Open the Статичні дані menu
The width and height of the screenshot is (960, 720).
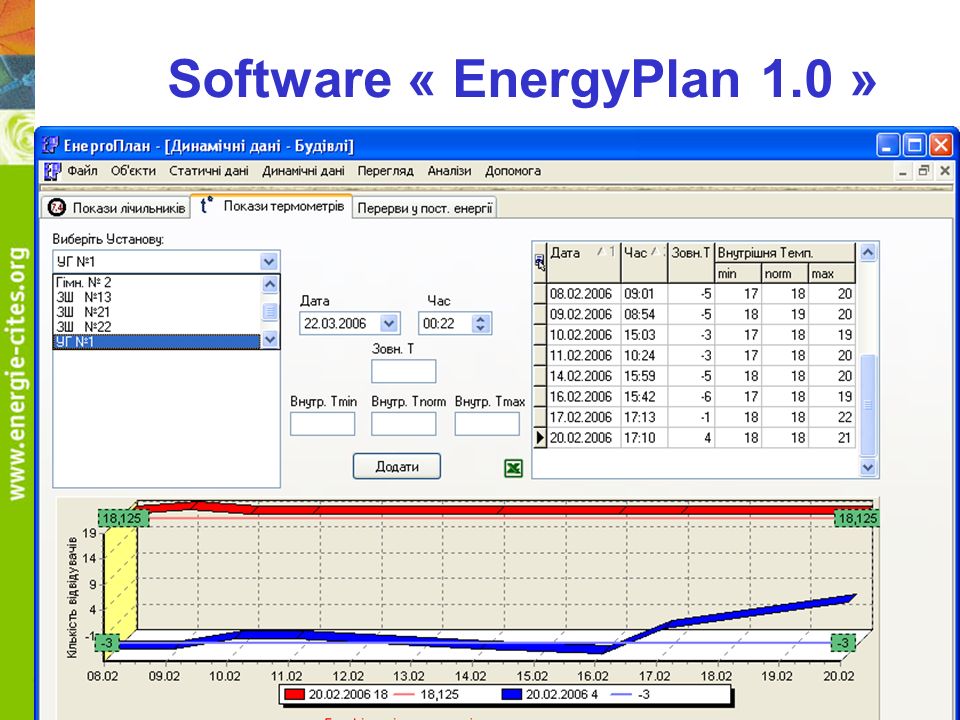[x=209, y=171]
